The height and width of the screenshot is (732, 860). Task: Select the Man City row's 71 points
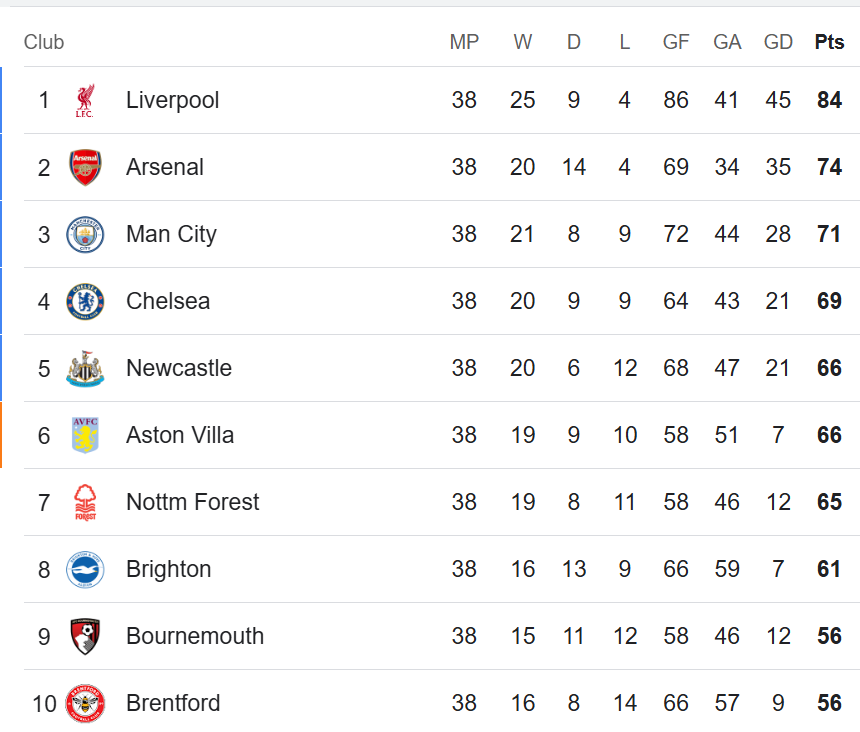(829, 235)
